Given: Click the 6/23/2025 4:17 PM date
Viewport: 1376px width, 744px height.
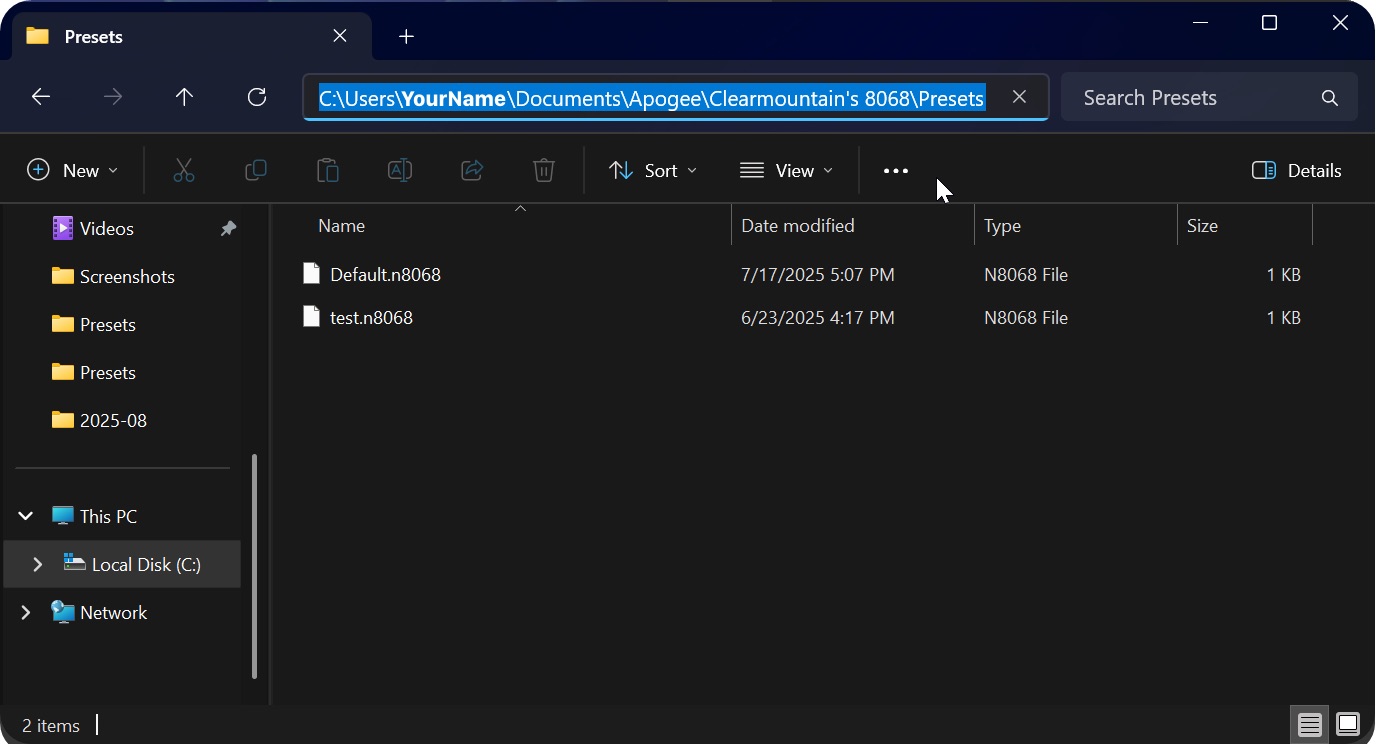Looking at the screenshot, I should point(818,318).
